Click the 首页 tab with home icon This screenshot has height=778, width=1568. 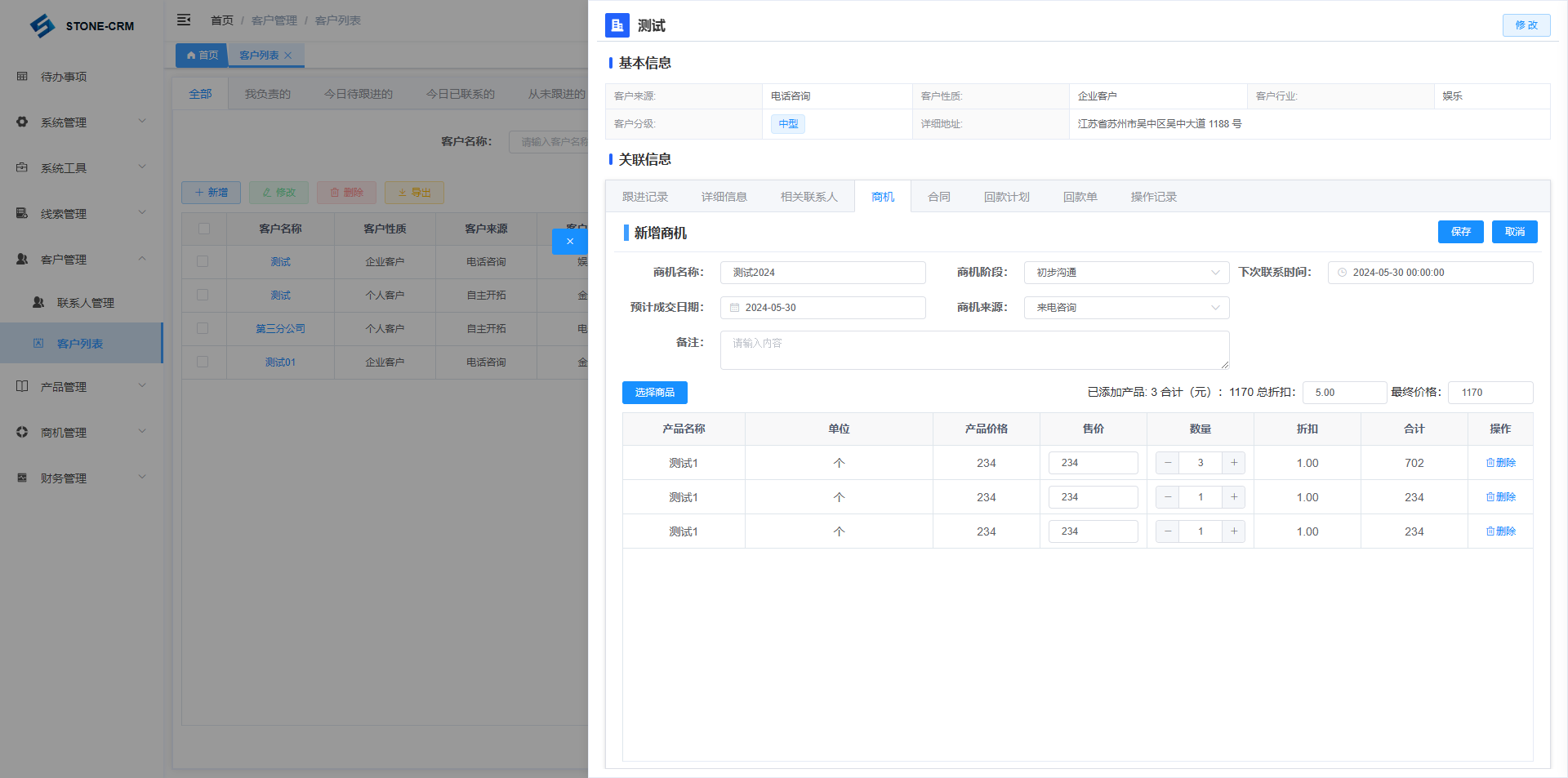[202, 56]
